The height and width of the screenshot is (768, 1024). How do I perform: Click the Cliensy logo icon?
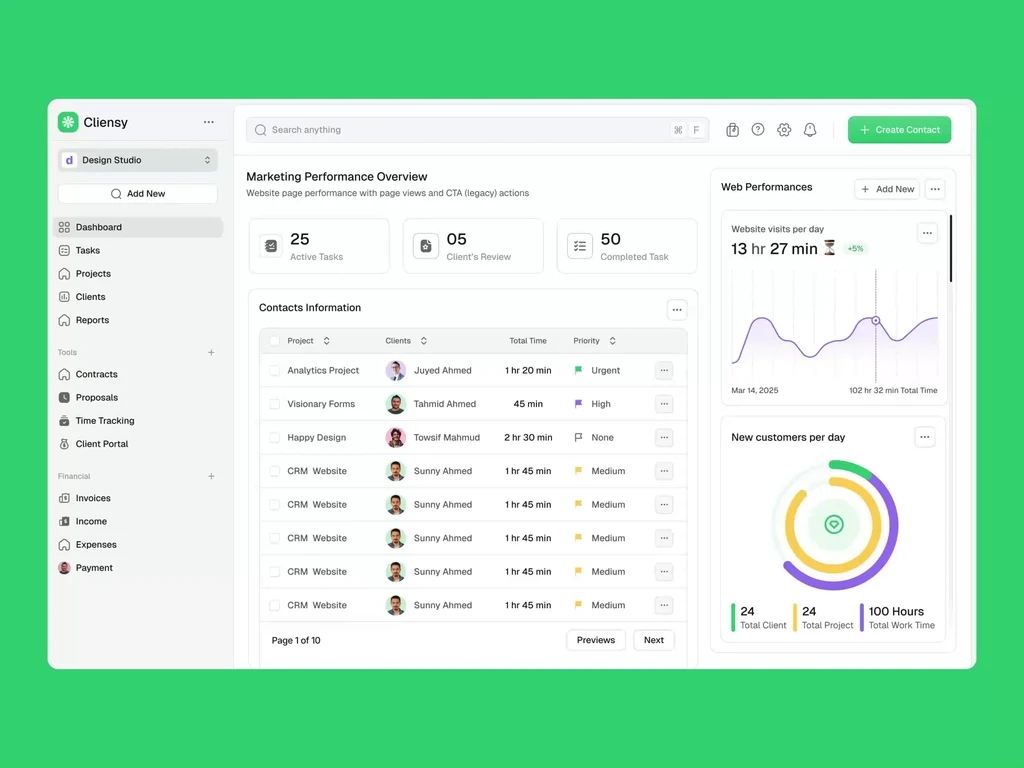click(68, 122)
